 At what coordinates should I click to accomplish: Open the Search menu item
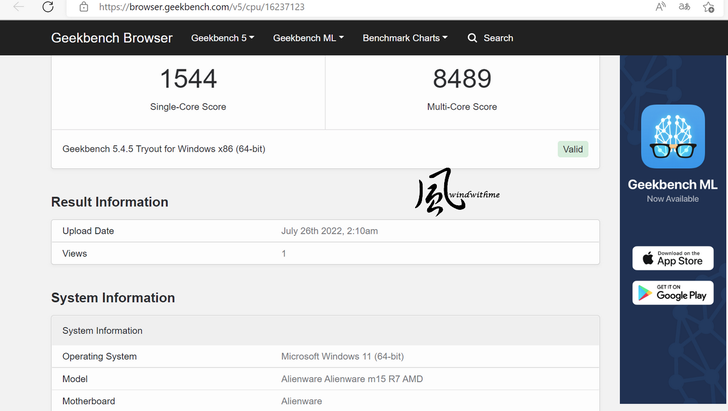[490, 38]
